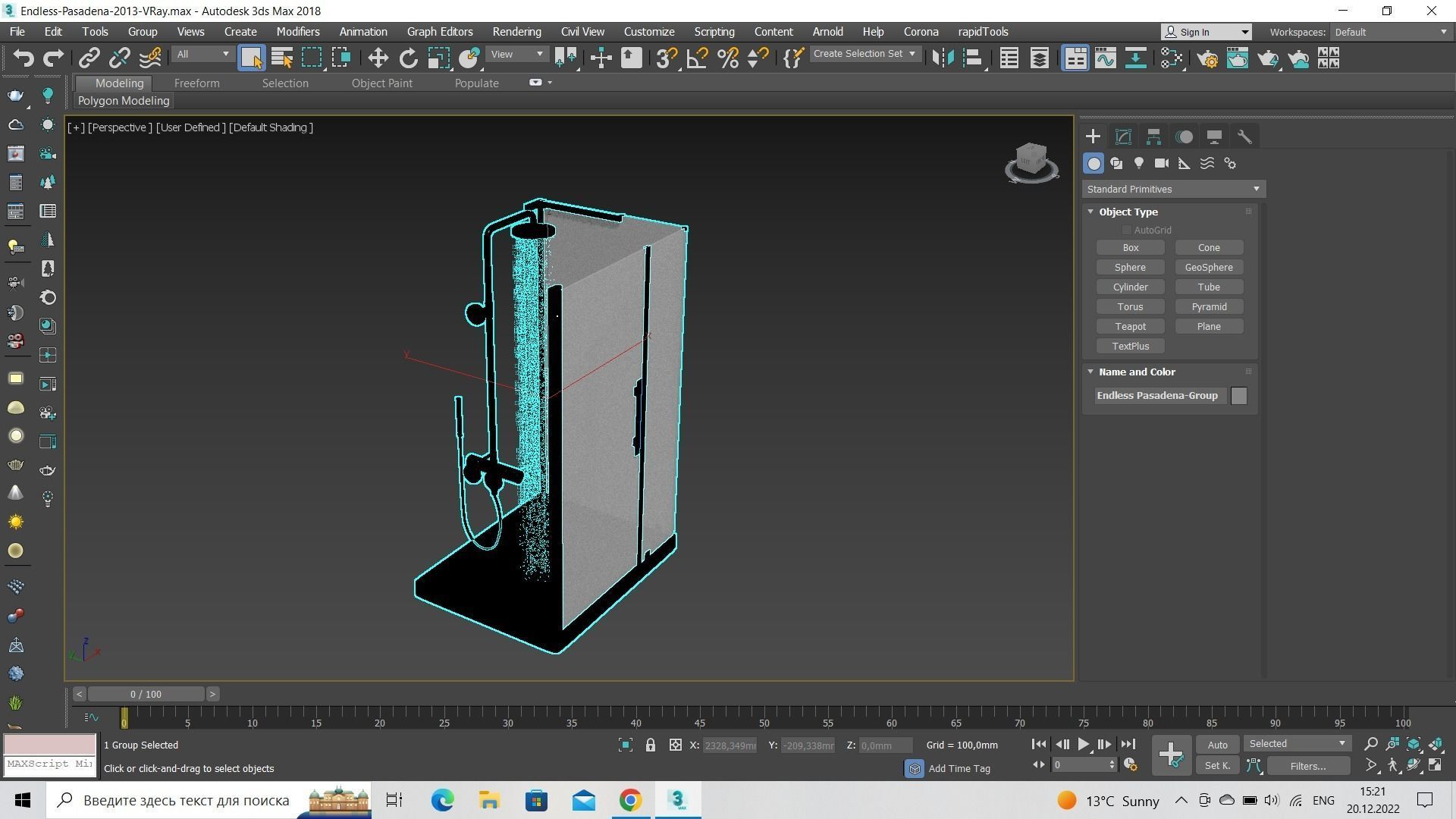Screen dimensions: 1456x819
Task: Select the Move tool
Action: pyautogui.click(x=378, y=58)
